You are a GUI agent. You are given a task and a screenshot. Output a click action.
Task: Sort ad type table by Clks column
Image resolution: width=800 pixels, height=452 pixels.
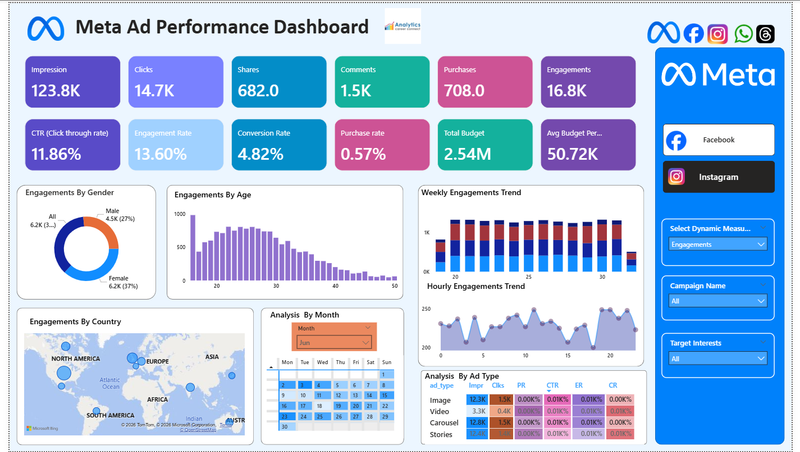point(498,386)
